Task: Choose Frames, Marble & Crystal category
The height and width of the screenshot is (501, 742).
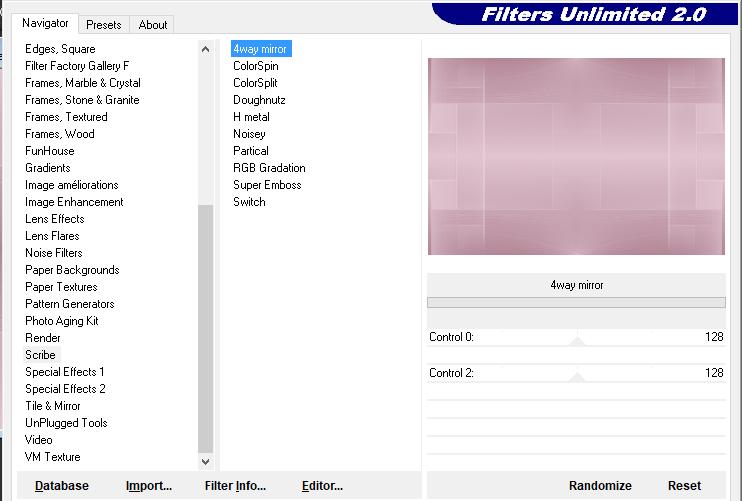Action: pyautogui.click(x=83, y=83)
